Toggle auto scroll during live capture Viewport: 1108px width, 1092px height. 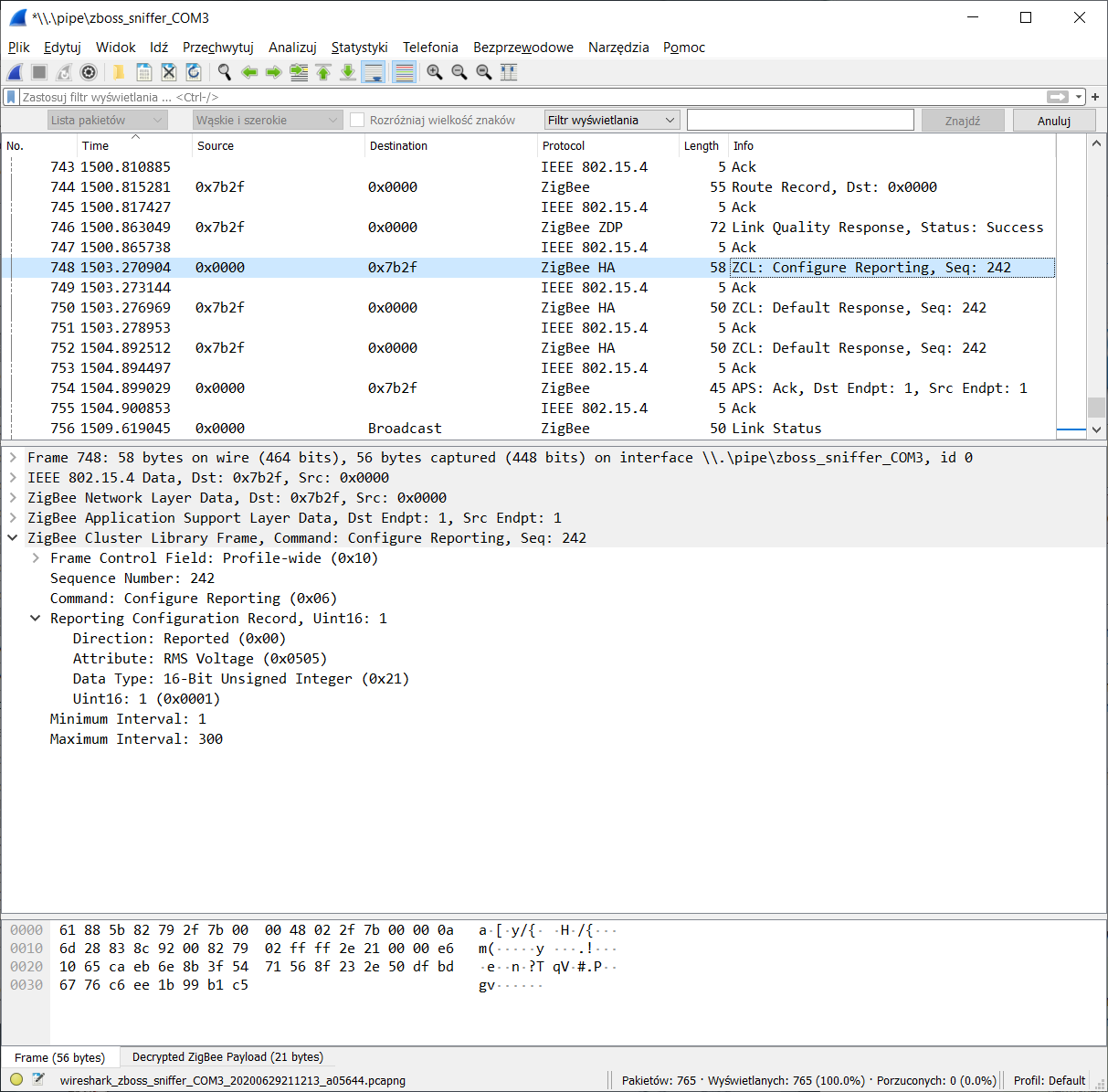click(x=373, y=72)
